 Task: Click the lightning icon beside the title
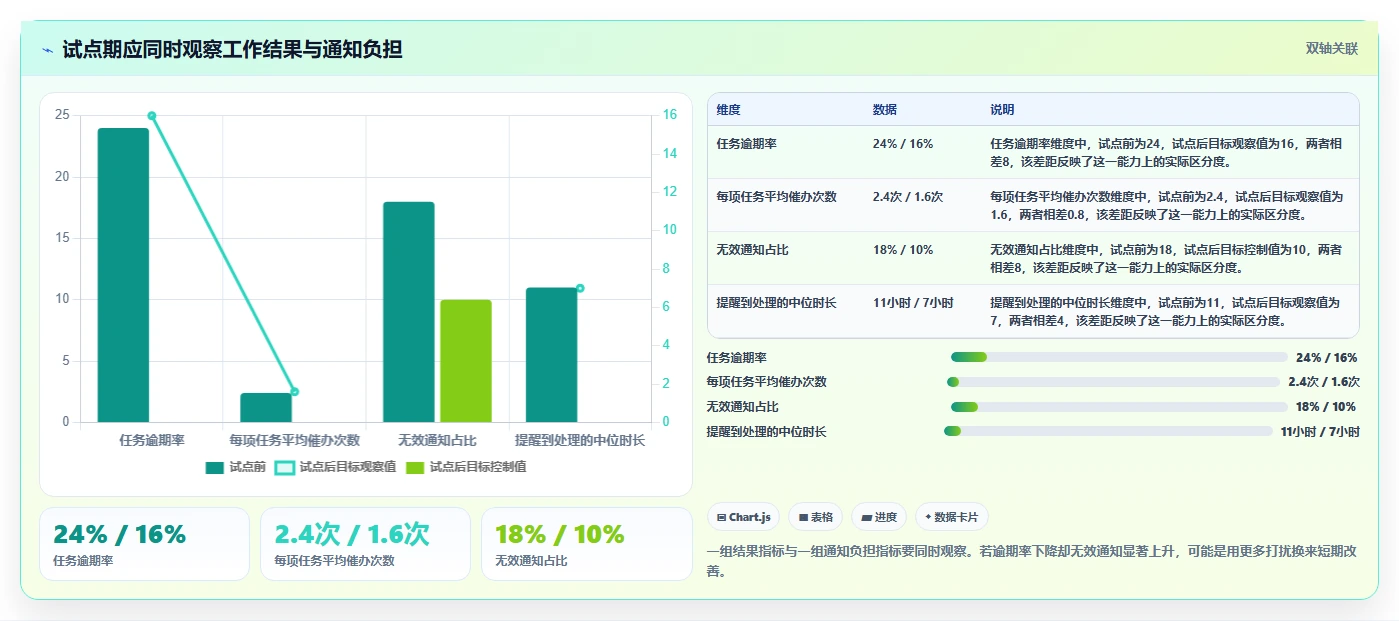pos(48,50)
